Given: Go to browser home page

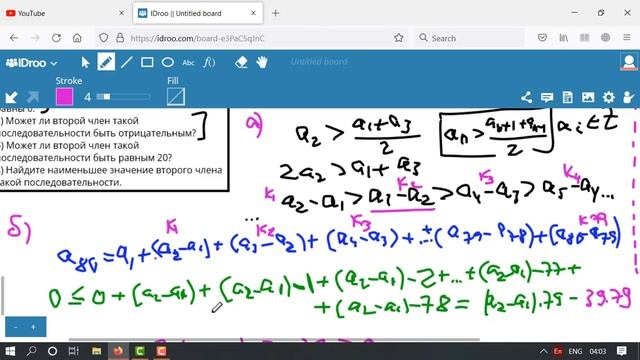Looking at the screenshot, I should point(77,38).
